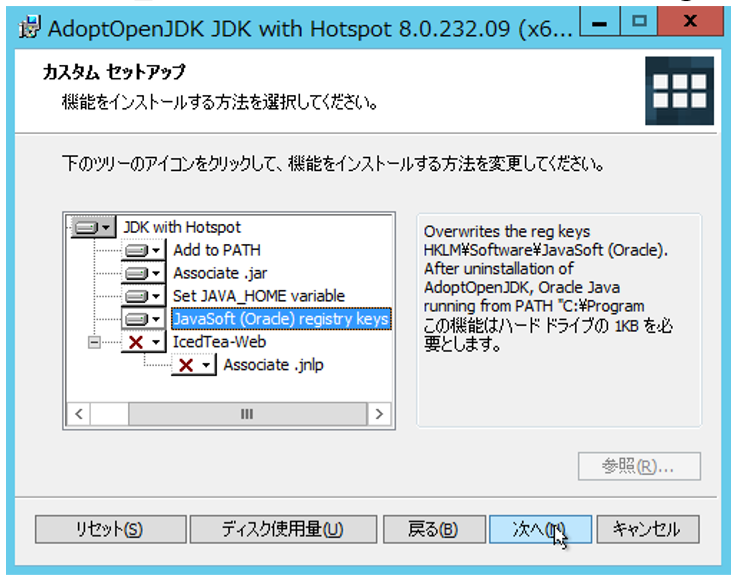The height and width of the screenshot is (579, 743).
Task: Click the feature tree scroll left arrow
Action: [79, 414]
